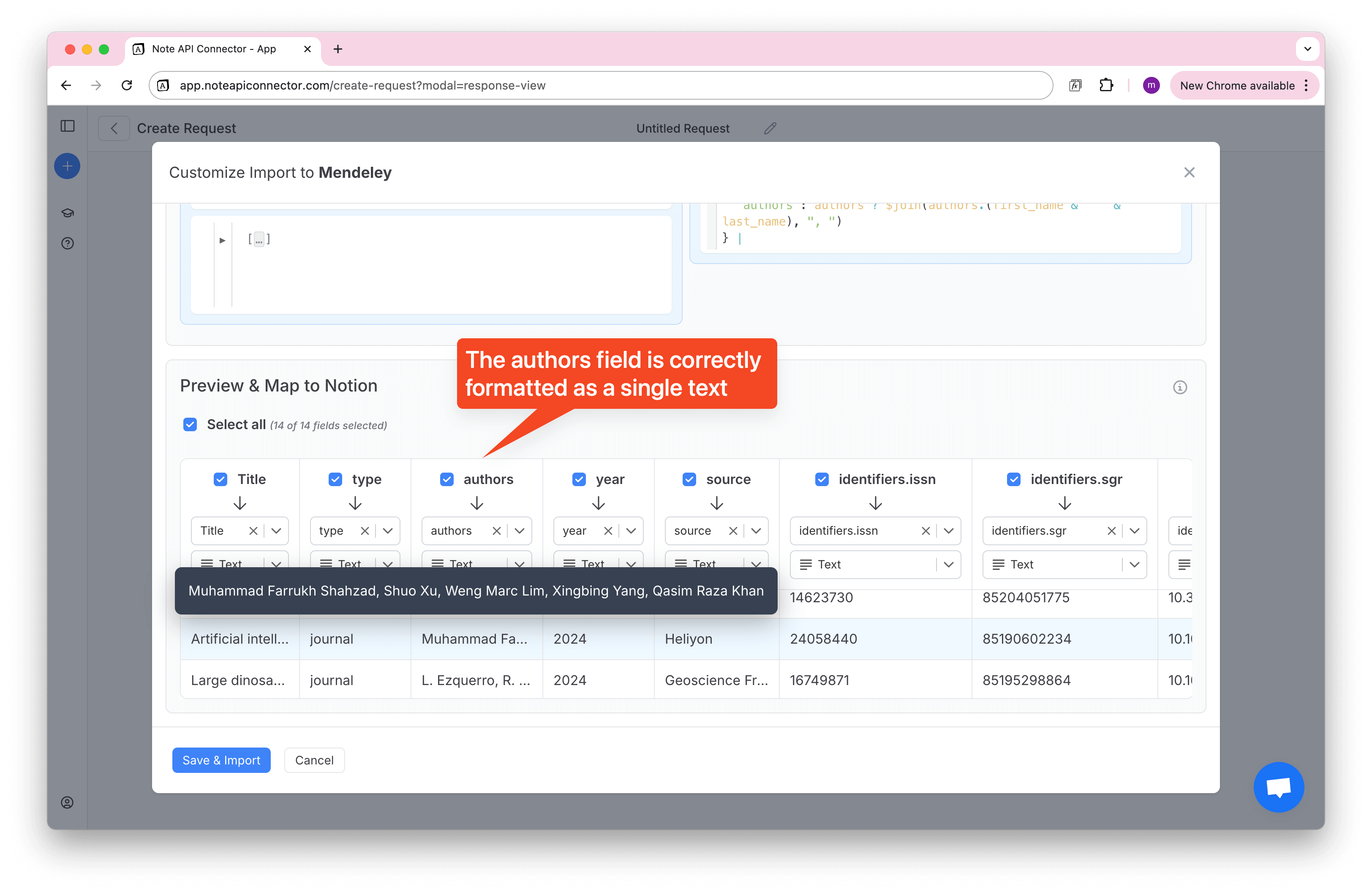Screen dimensions: 1372x892
Task: Open the tab search chevron menu
Action: [1307, 49]
